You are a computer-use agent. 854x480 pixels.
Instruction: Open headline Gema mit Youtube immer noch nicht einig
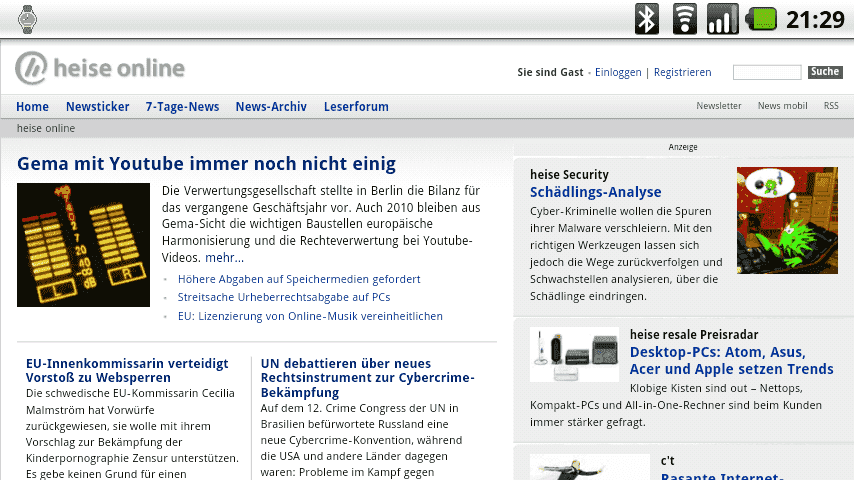[x=206, y=163]
